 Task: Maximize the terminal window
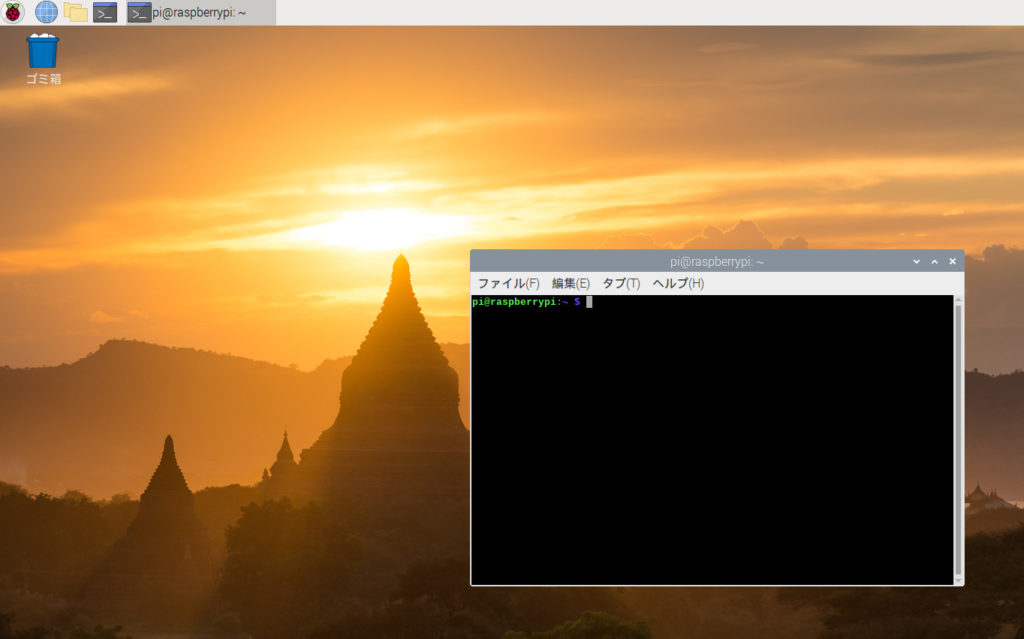[935, 261]
